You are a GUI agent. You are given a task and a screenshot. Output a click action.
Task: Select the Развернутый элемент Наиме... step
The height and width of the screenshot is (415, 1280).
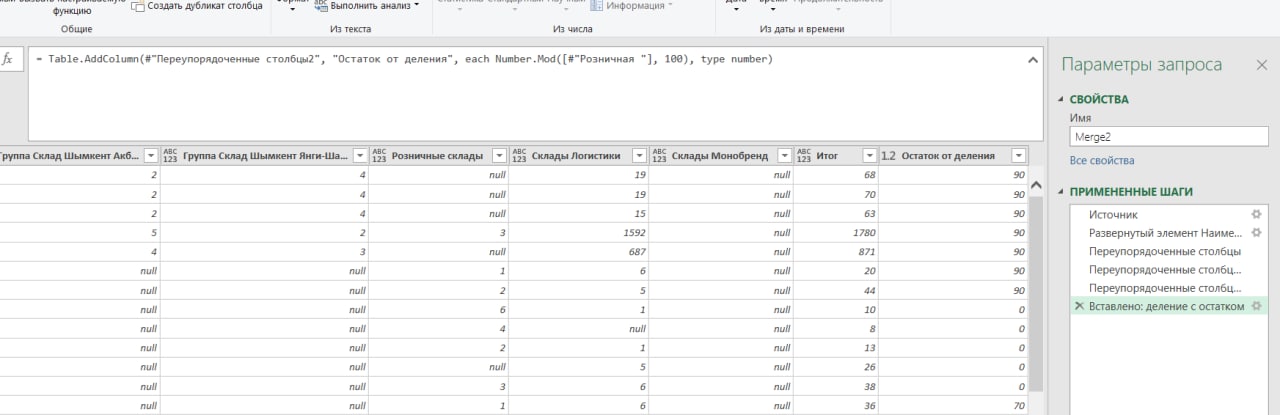pos(1169,233)
